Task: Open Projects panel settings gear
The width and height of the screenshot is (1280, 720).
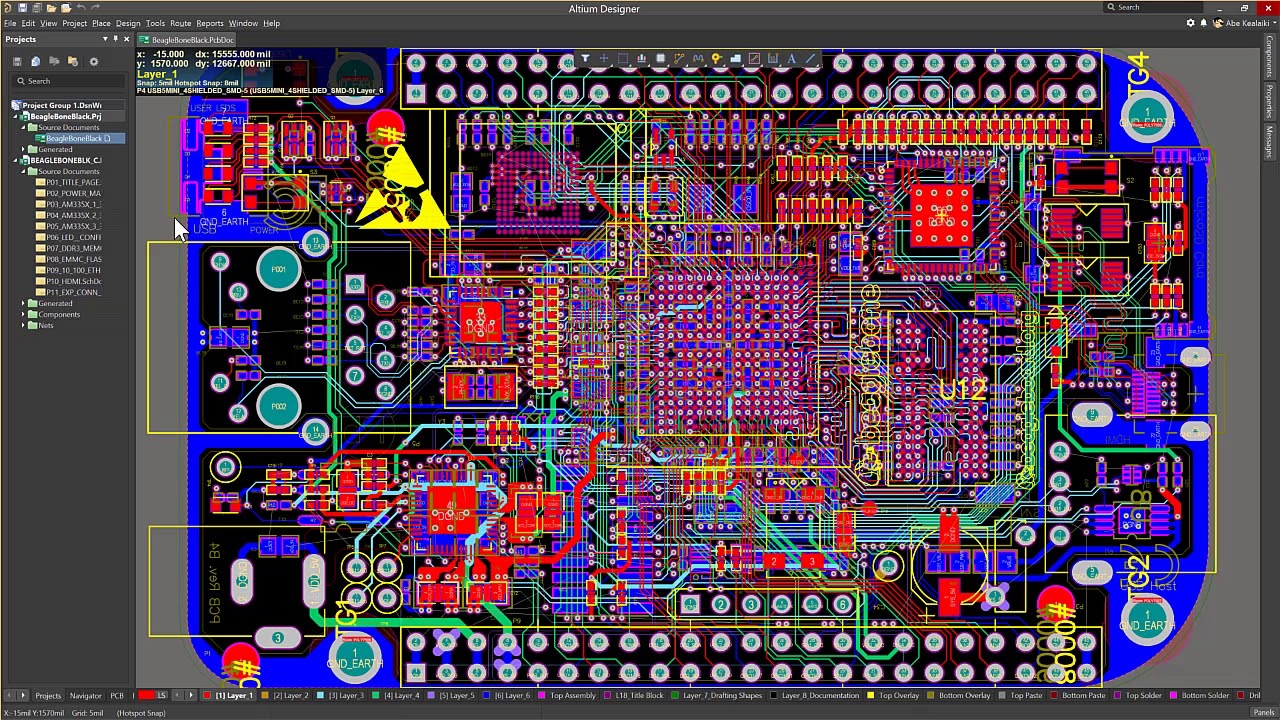Action: [93, 61]
